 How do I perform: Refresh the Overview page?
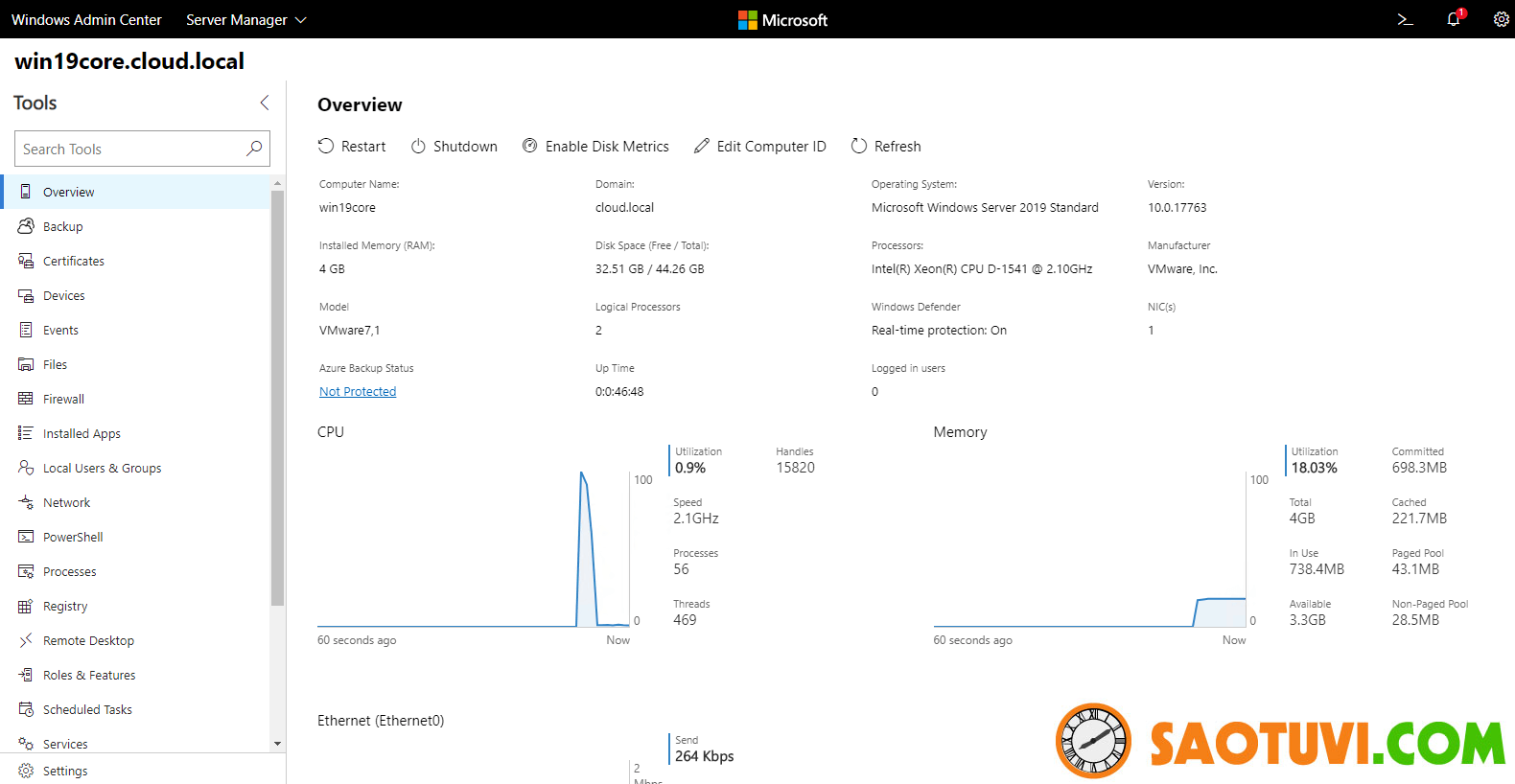886,146
